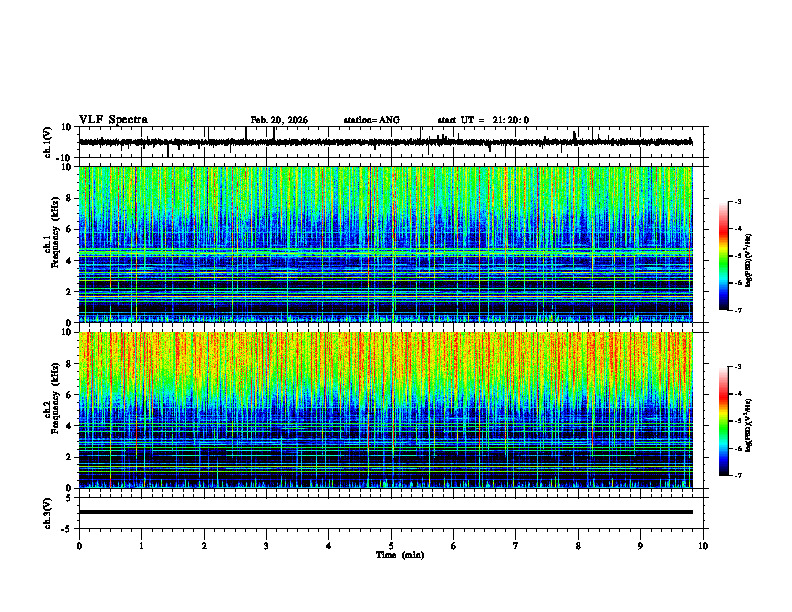The image size is (792, 612).
Task: Click the "1" tick on the Time axis
Action: coord(141,546)
